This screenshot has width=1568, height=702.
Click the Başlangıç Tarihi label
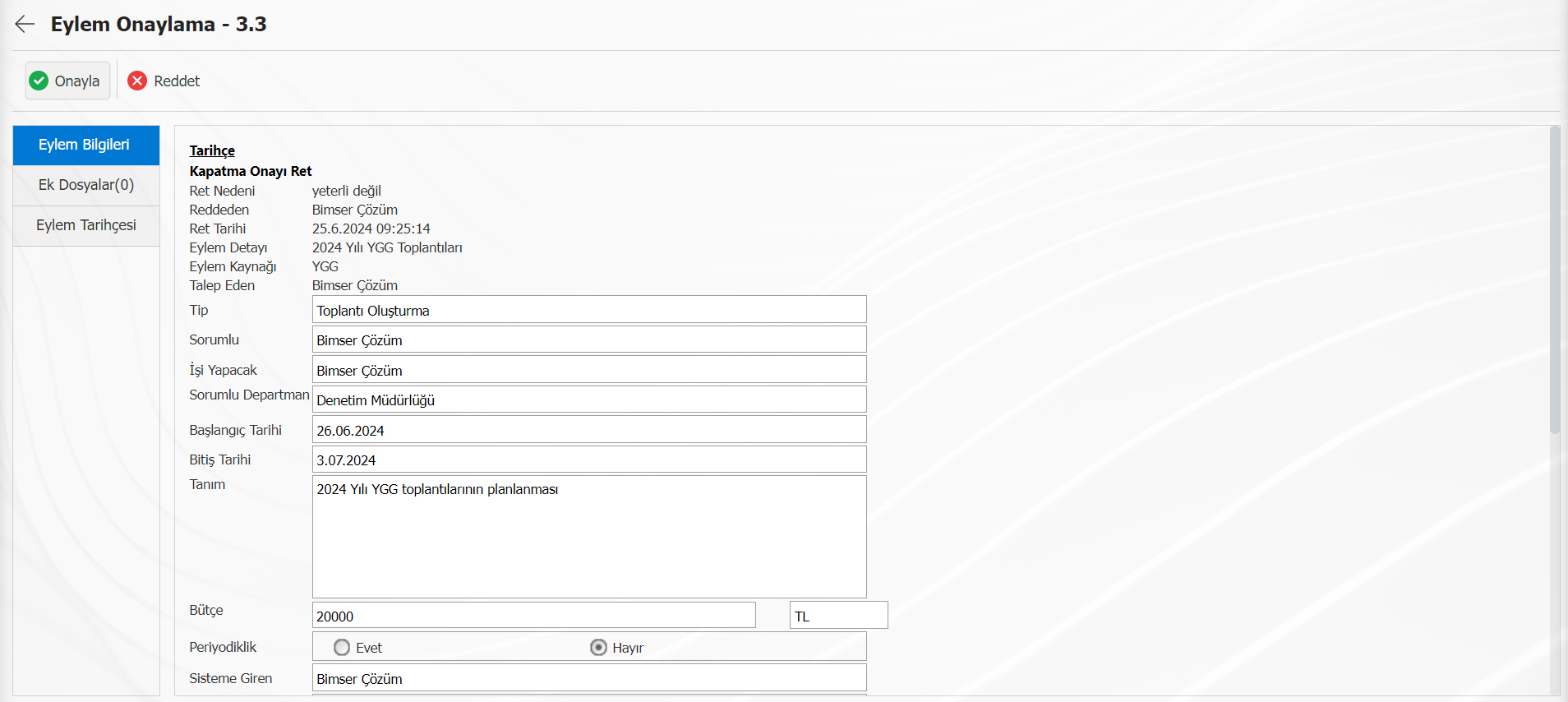click(x=236, y=430)
